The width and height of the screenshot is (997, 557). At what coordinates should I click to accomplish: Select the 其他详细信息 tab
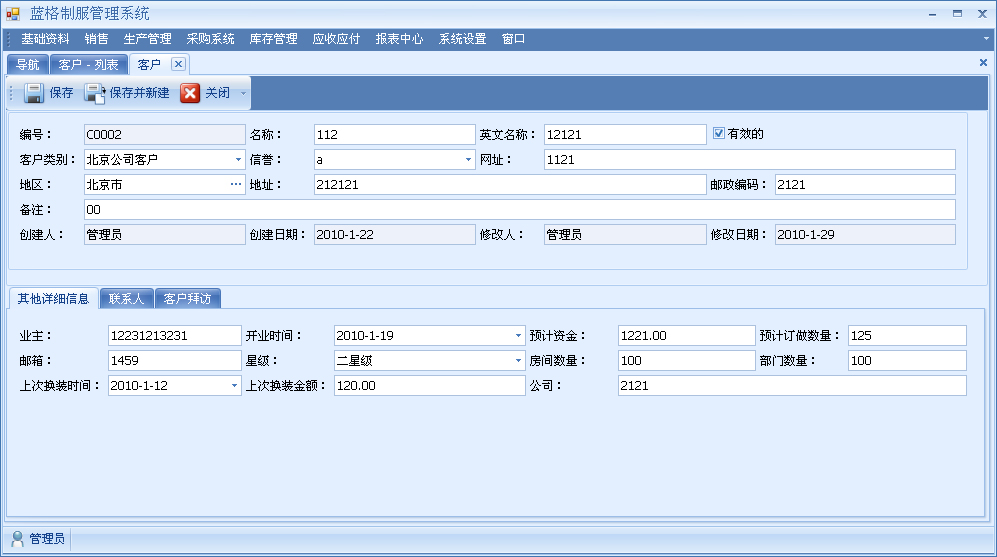click(x=53, y=298)
